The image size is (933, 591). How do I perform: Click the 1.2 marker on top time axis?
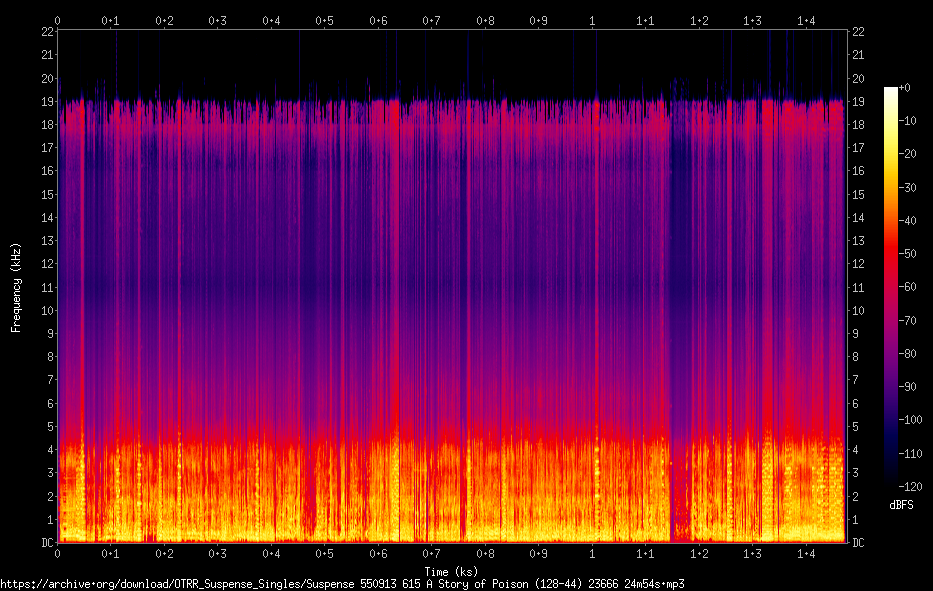coord(699,21)
